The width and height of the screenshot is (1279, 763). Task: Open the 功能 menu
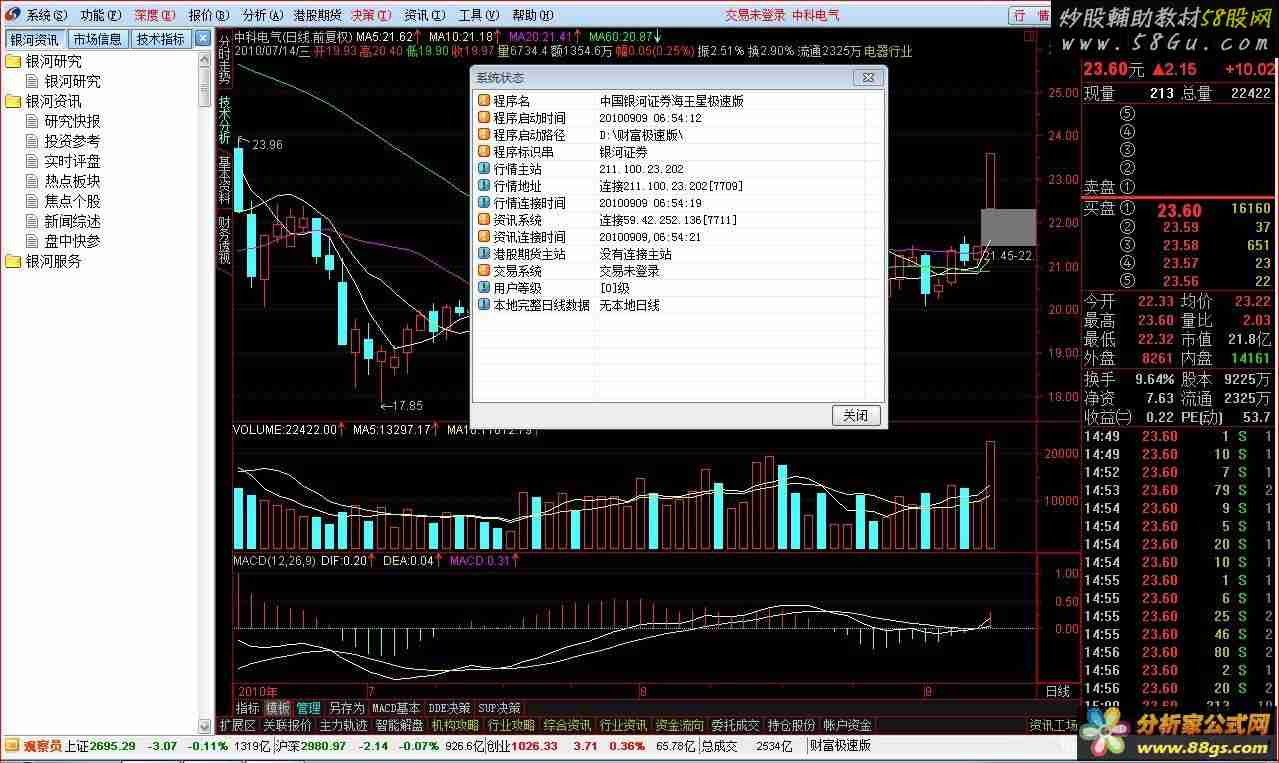point(100,15)
